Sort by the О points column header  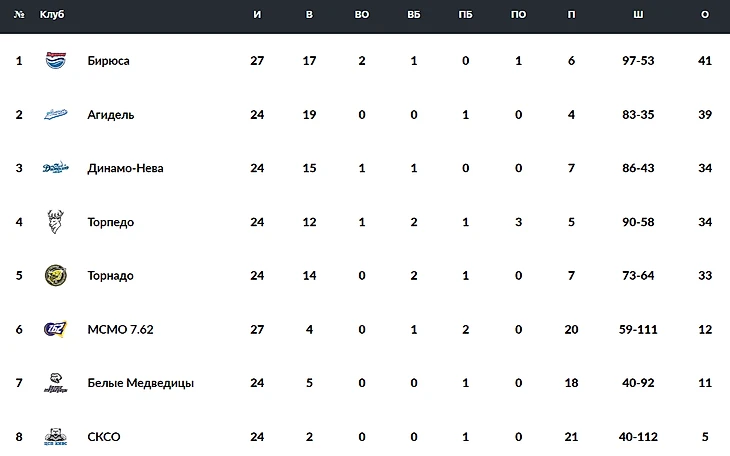tap(705, 15)
